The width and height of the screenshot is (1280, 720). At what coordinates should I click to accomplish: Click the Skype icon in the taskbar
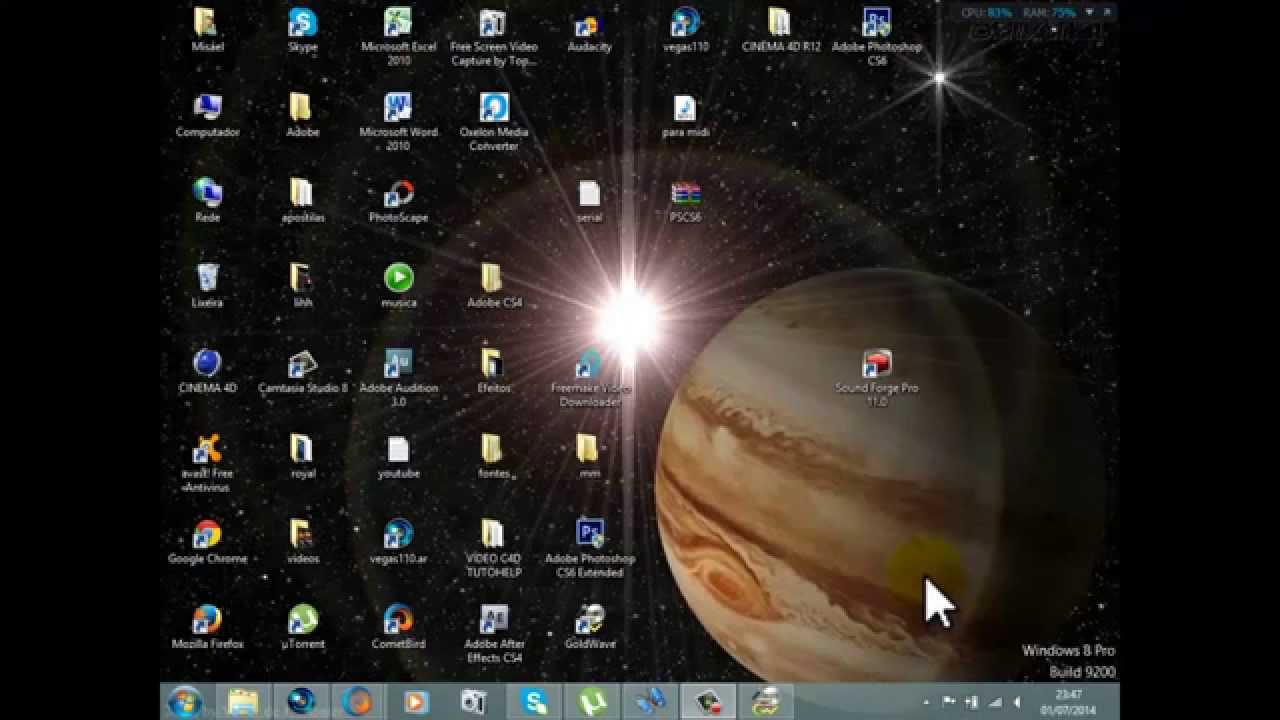pos(533,702)
